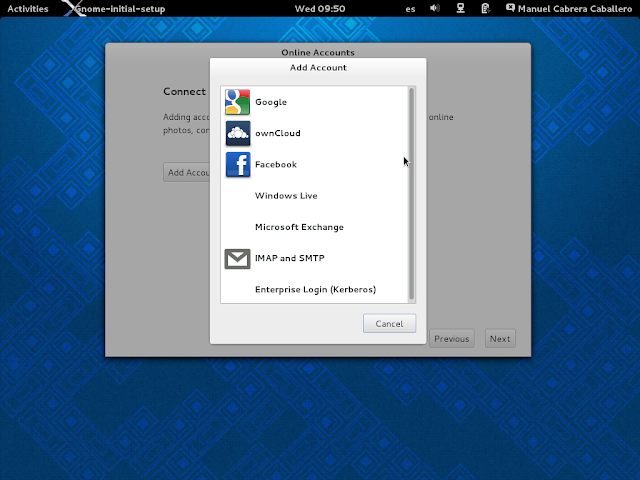Screen dimensions: 640x480
Task: Click the Facebook logo icon
Action: coord(238,164)
